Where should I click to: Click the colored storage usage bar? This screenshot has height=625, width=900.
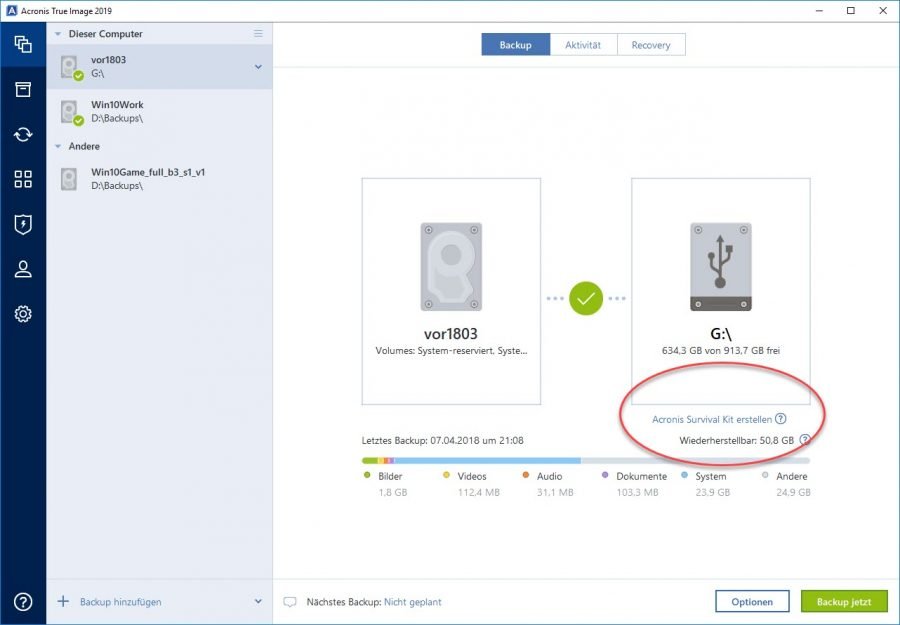pyautogui.click(x=580, y=458)
